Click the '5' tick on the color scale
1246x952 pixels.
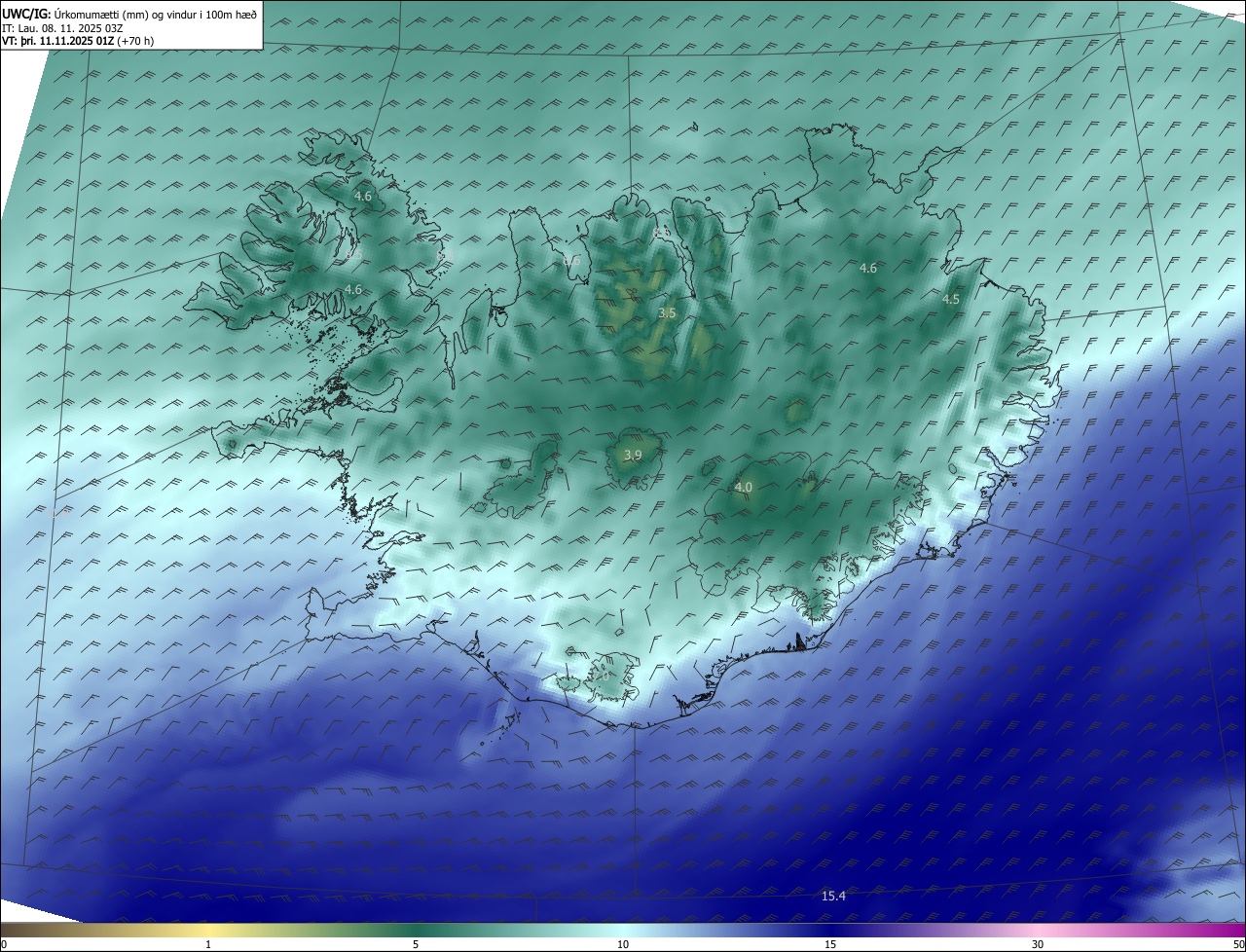pyautogui.click(x=416, y=944)
